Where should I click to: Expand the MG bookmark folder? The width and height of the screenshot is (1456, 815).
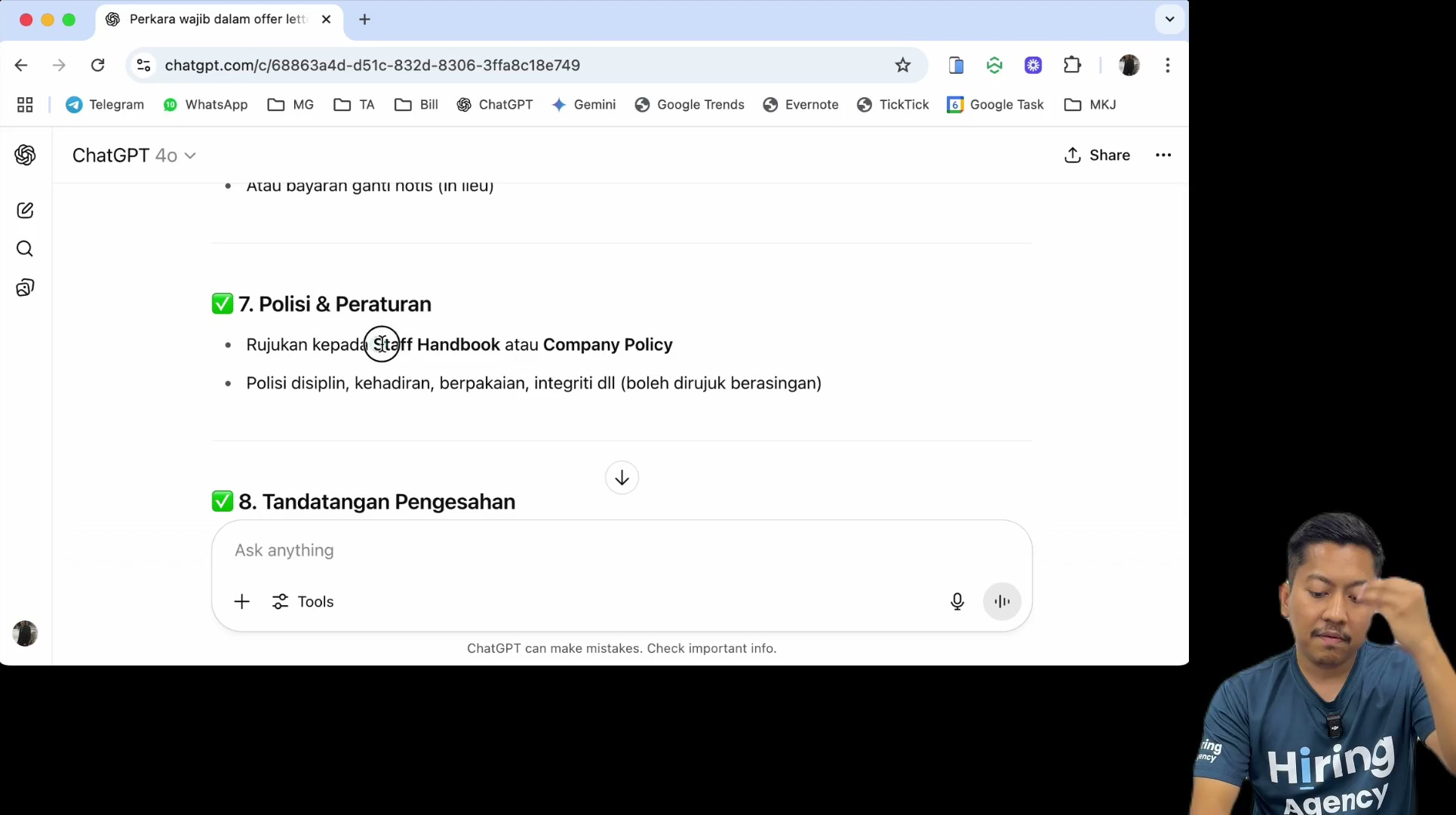290,105
